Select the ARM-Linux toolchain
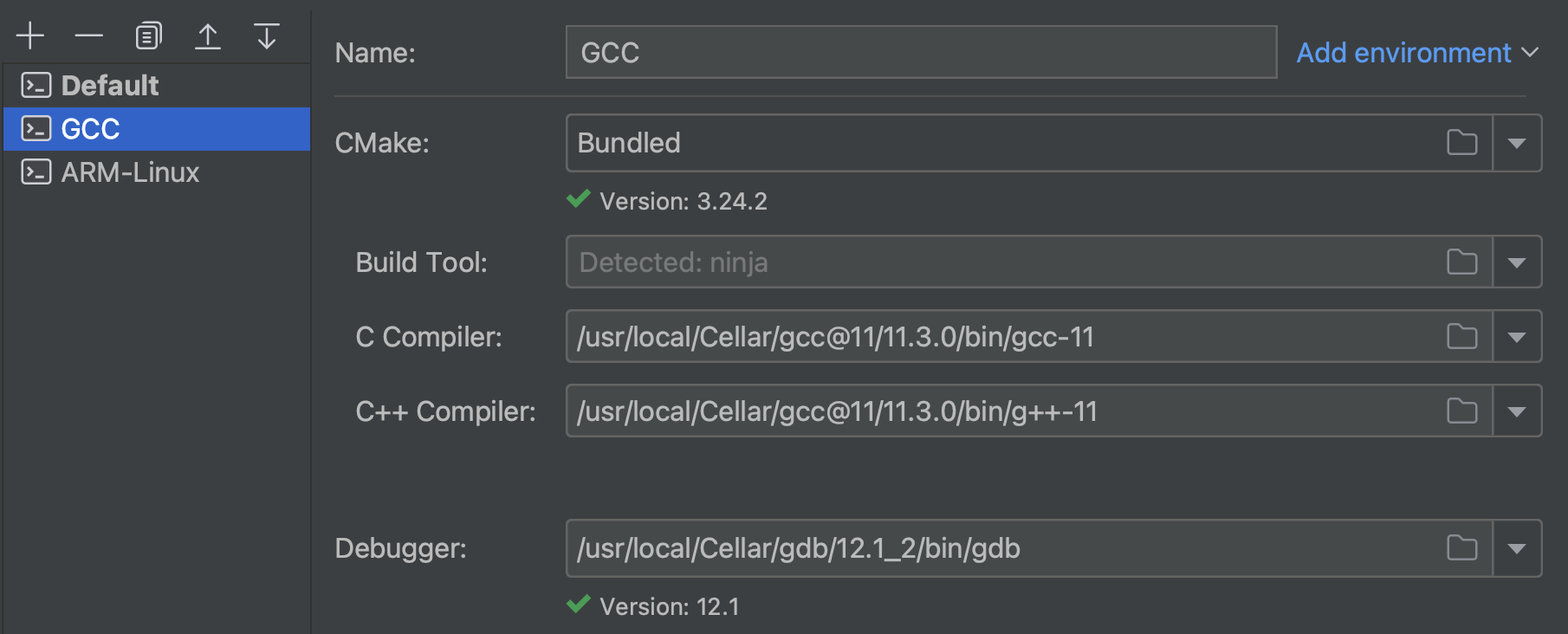 coord(130,172)
